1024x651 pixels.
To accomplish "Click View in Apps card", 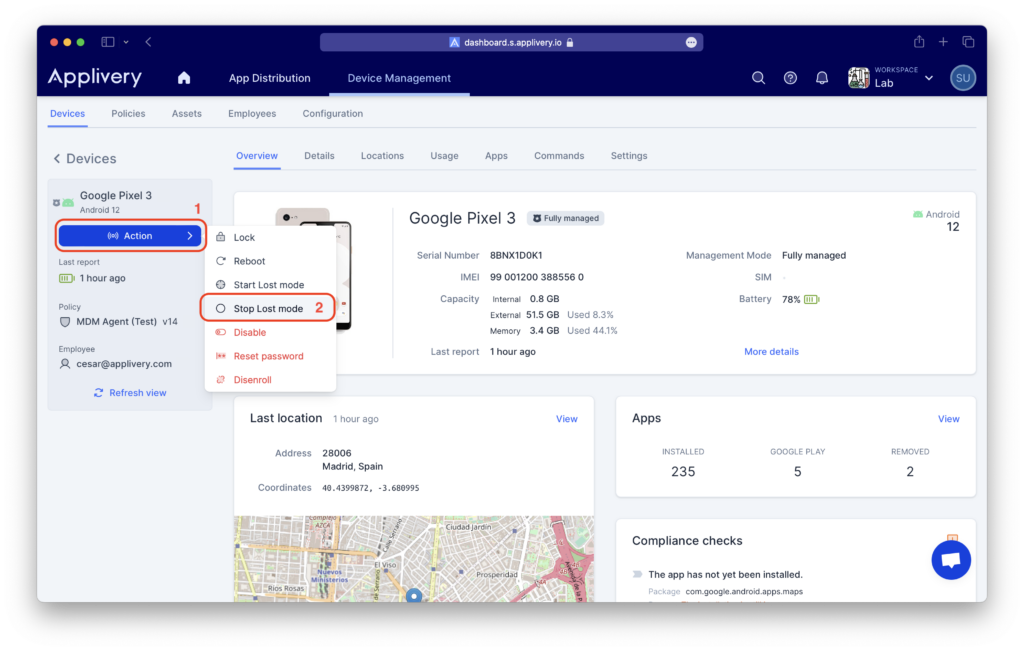I will (x=948, y=419).
